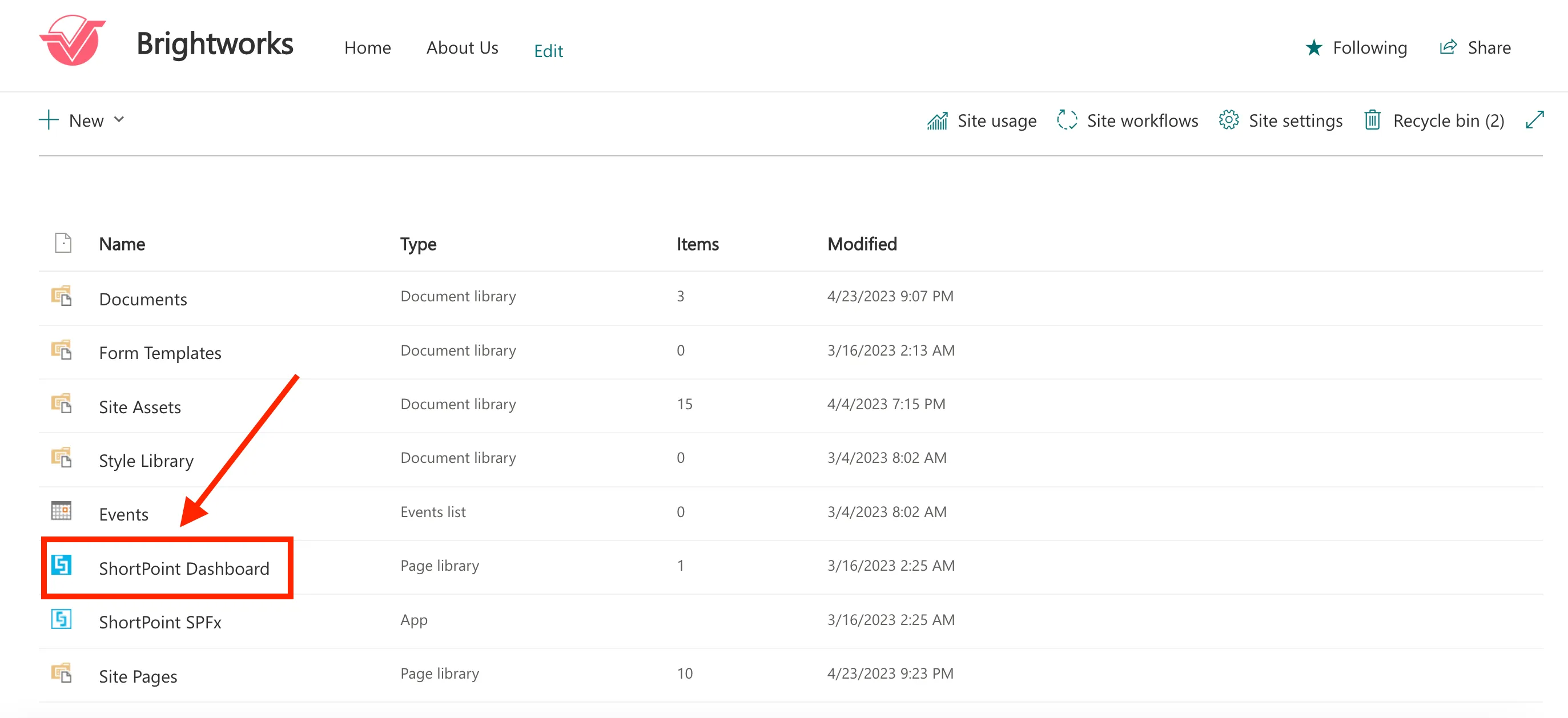Click the Events calendar list icon

(62, 510)
